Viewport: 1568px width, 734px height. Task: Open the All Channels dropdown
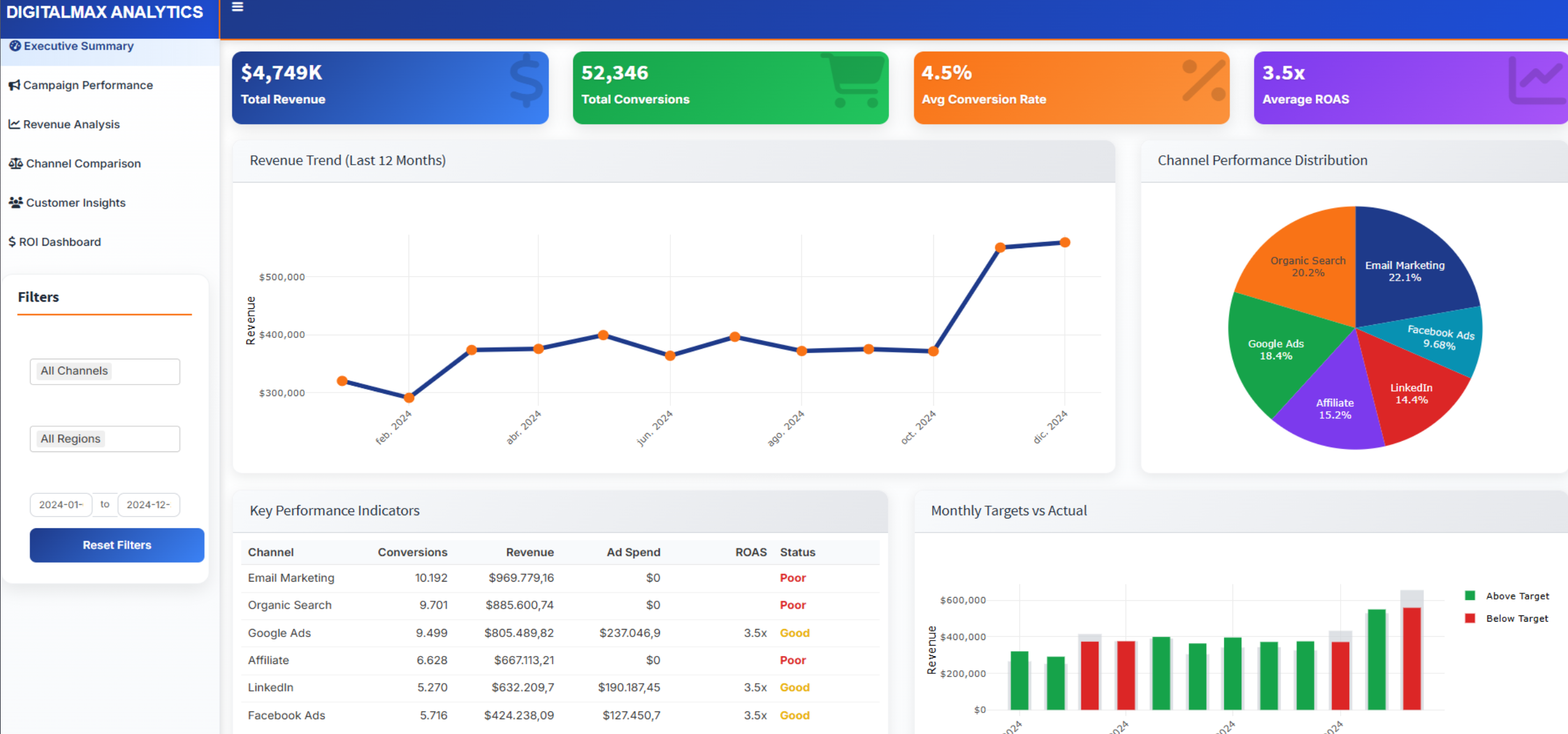click(x=104, y=371)
